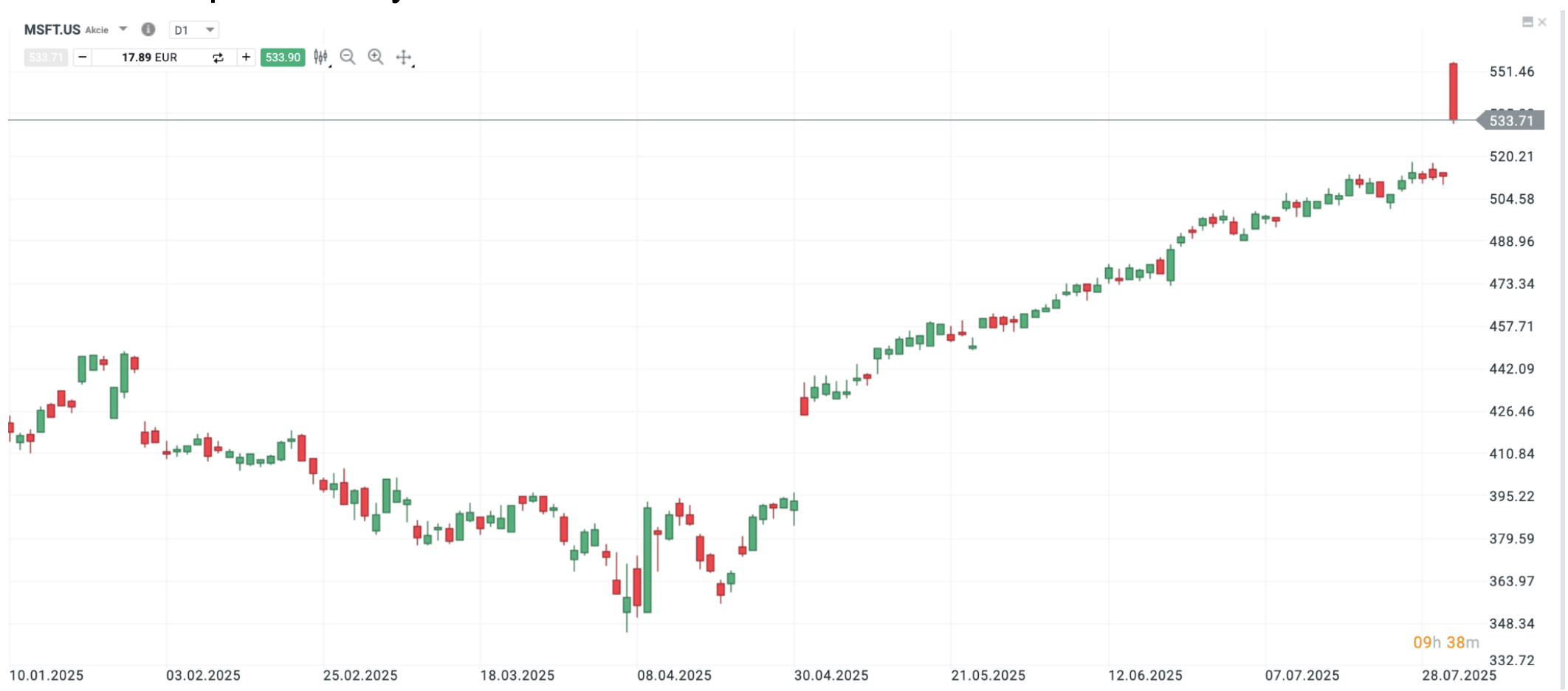Viewport: 1568px width, 691px height.
Task: Increase trade volume with plus button
Action: [246, 57]
